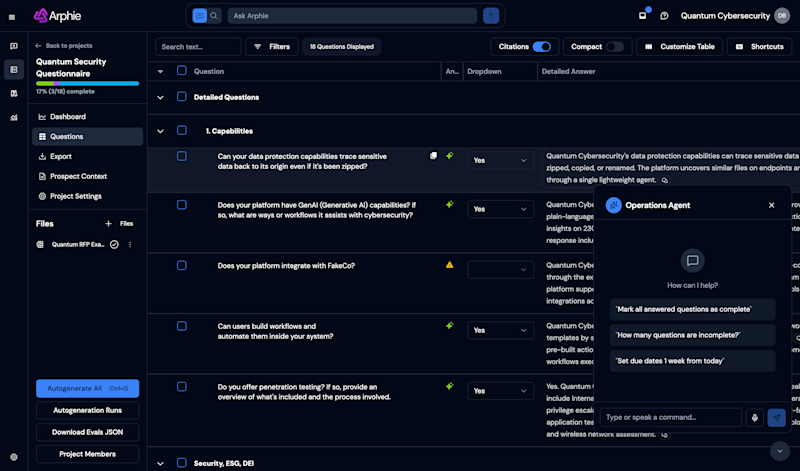
Task: Click copy icon on data protection question
Action: [x=433, y=156]
